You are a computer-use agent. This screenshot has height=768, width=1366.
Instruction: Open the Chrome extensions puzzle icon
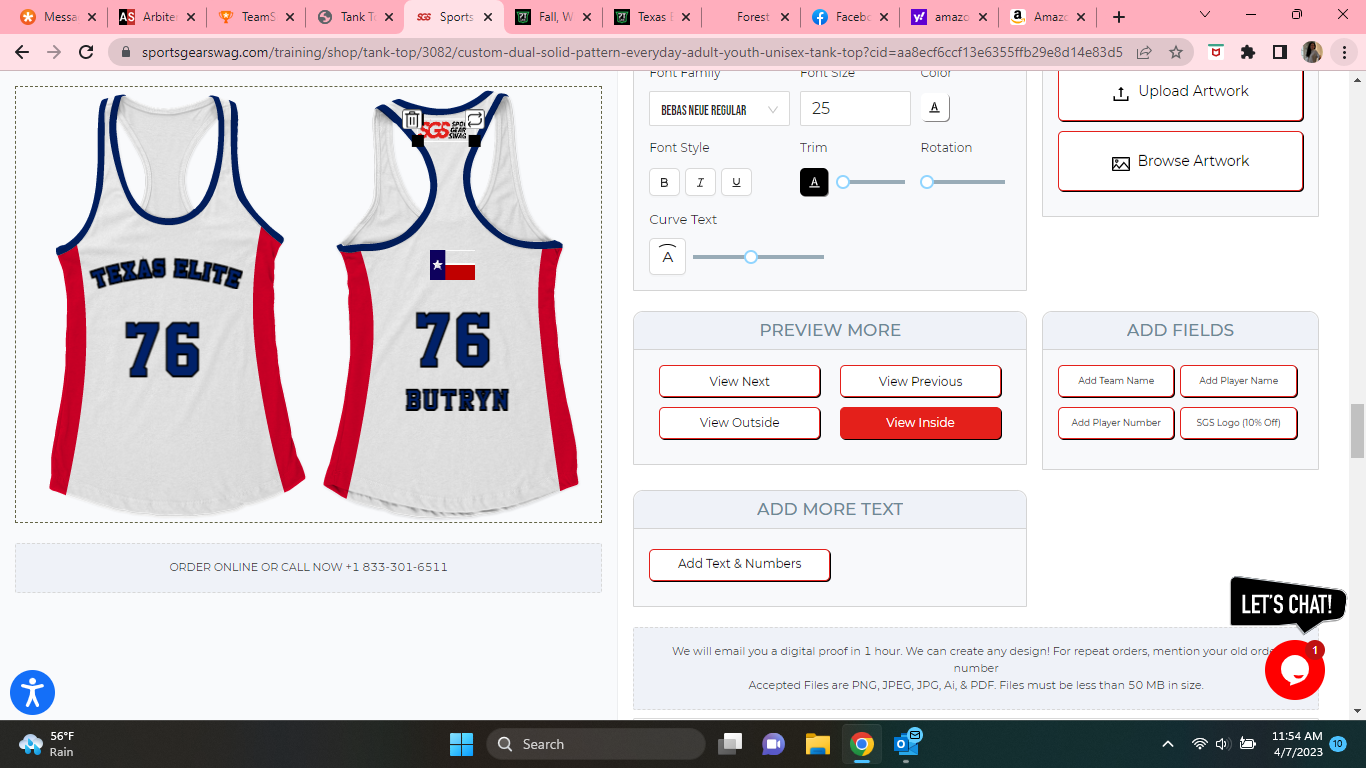1247,51
